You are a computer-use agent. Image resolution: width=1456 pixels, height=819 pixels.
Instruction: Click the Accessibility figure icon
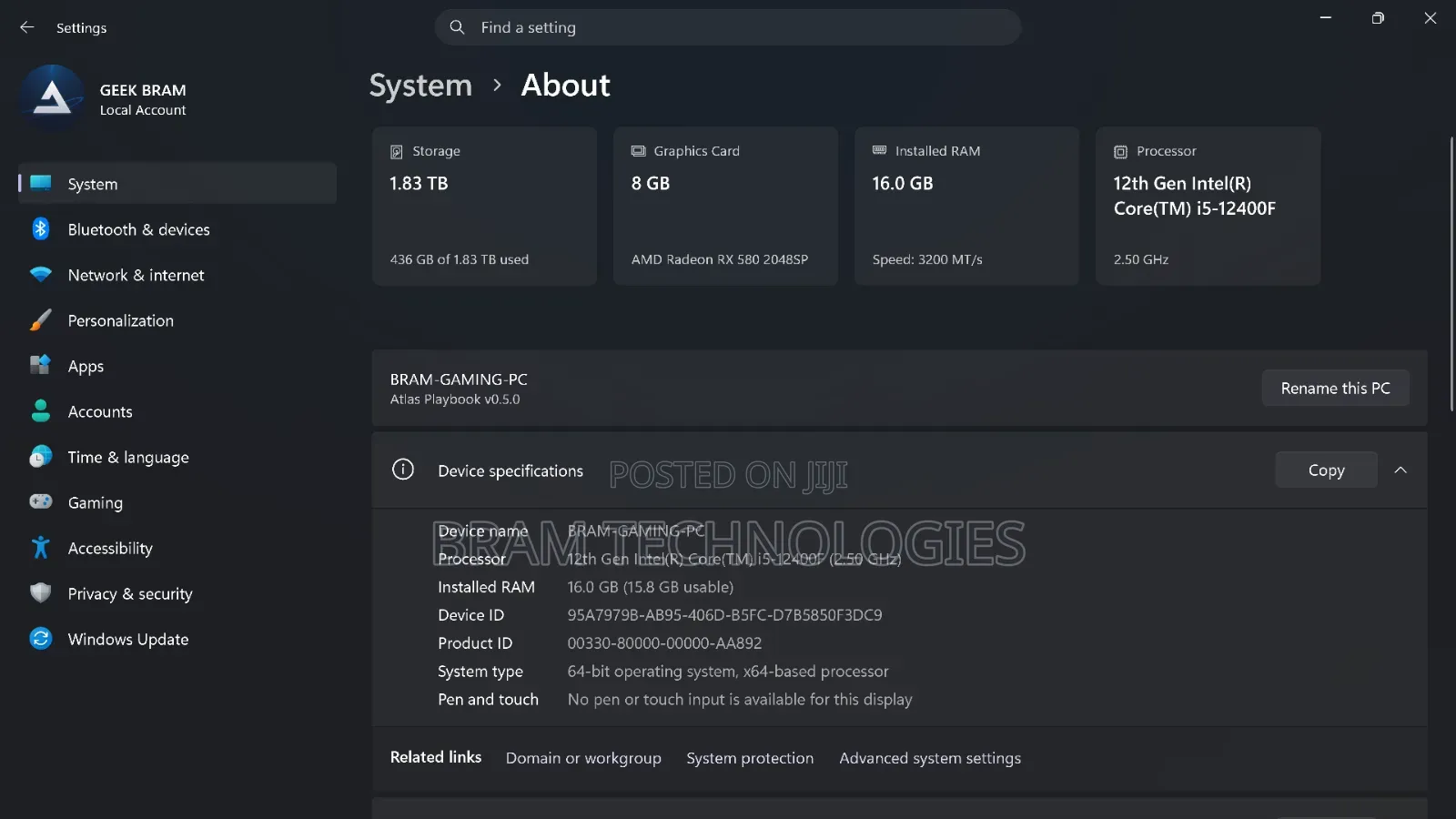(x=41, y=548)
